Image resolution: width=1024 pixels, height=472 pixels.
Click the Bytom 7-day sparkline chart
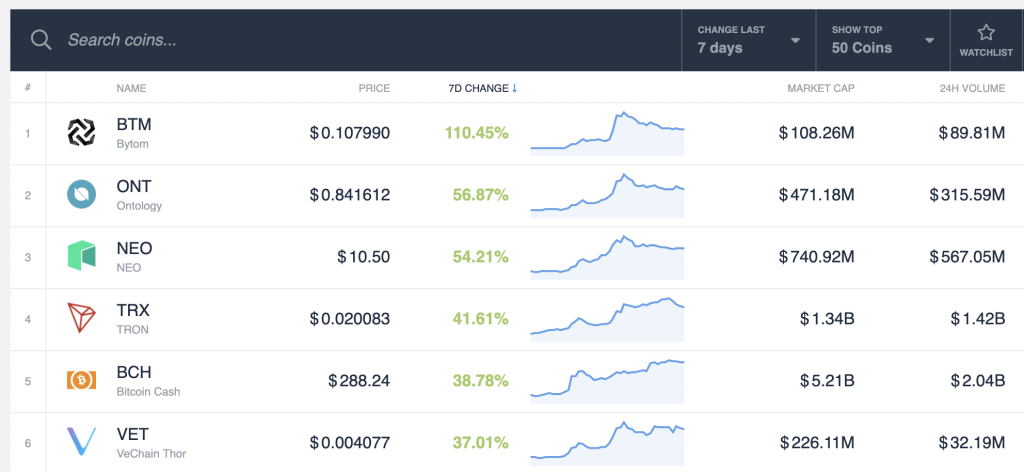pyautogui.click(x=607, y=134)
